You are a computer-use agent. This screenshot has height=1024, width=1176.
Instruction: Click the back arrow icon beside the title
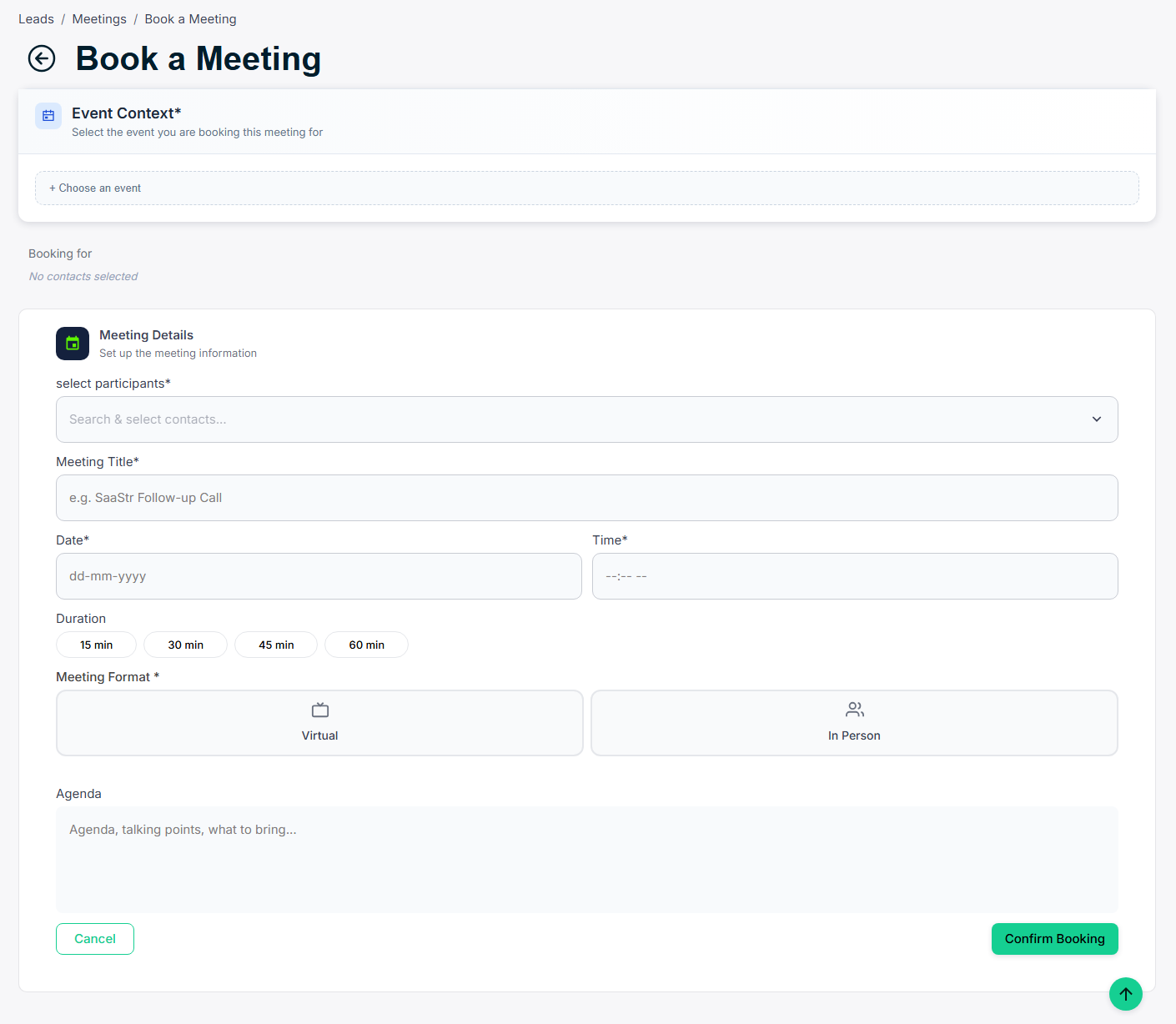42,58
